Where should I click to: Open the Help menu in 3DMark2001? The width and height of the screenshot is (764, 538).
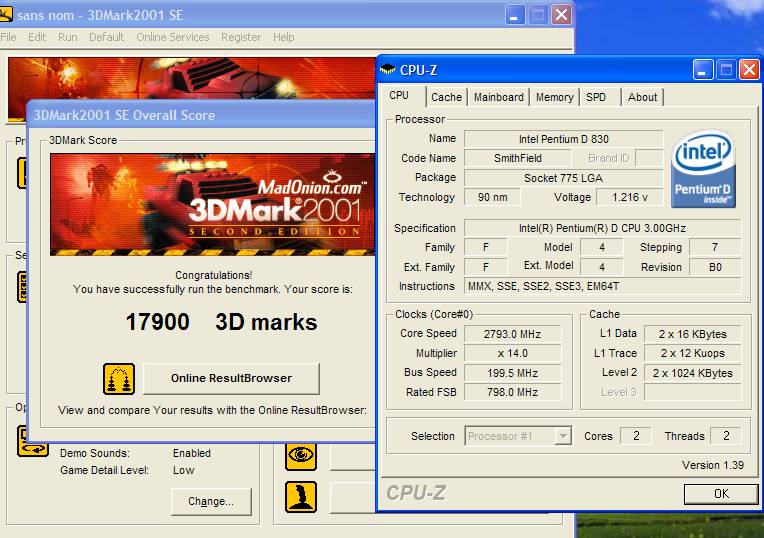coord(283,37)
